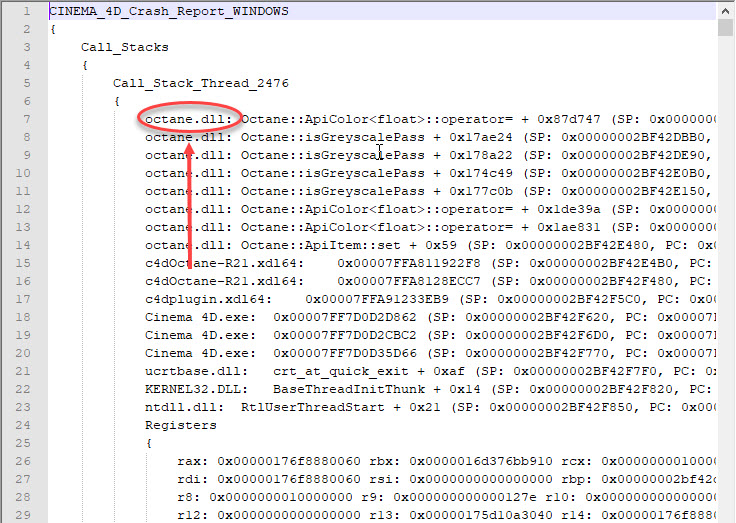Click the scroll up arrow of vertical scrollbar

pyautogui.click(x=726, y=10)
